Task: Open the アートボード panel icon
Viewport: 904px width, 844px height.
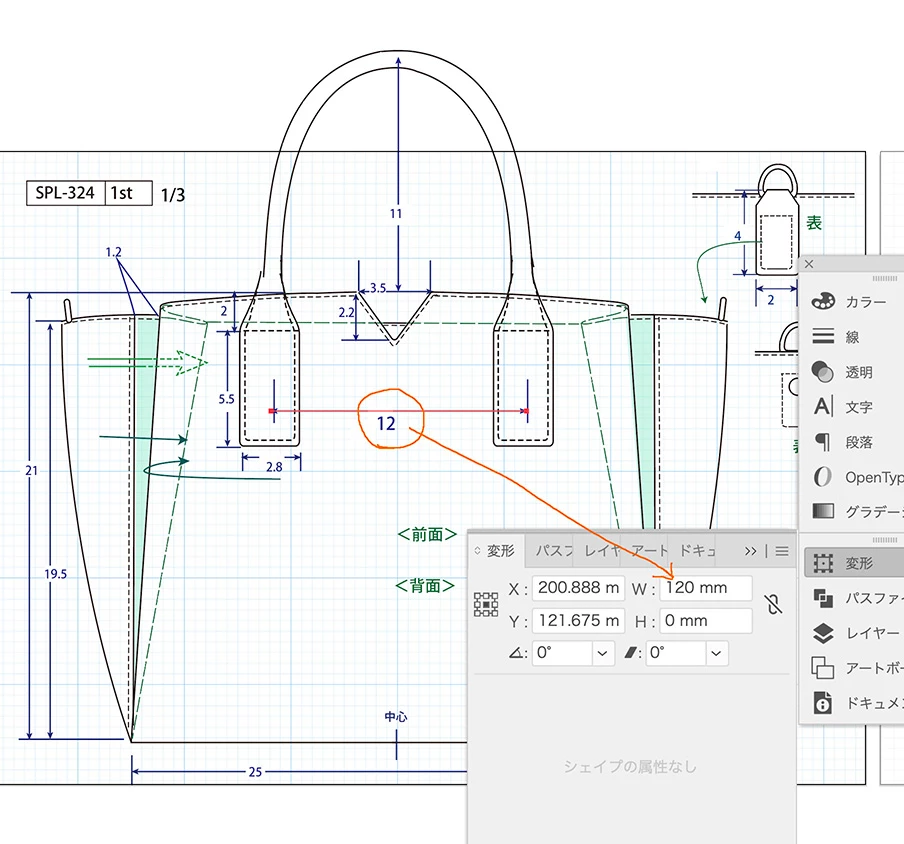Action: tap(823, 668)
